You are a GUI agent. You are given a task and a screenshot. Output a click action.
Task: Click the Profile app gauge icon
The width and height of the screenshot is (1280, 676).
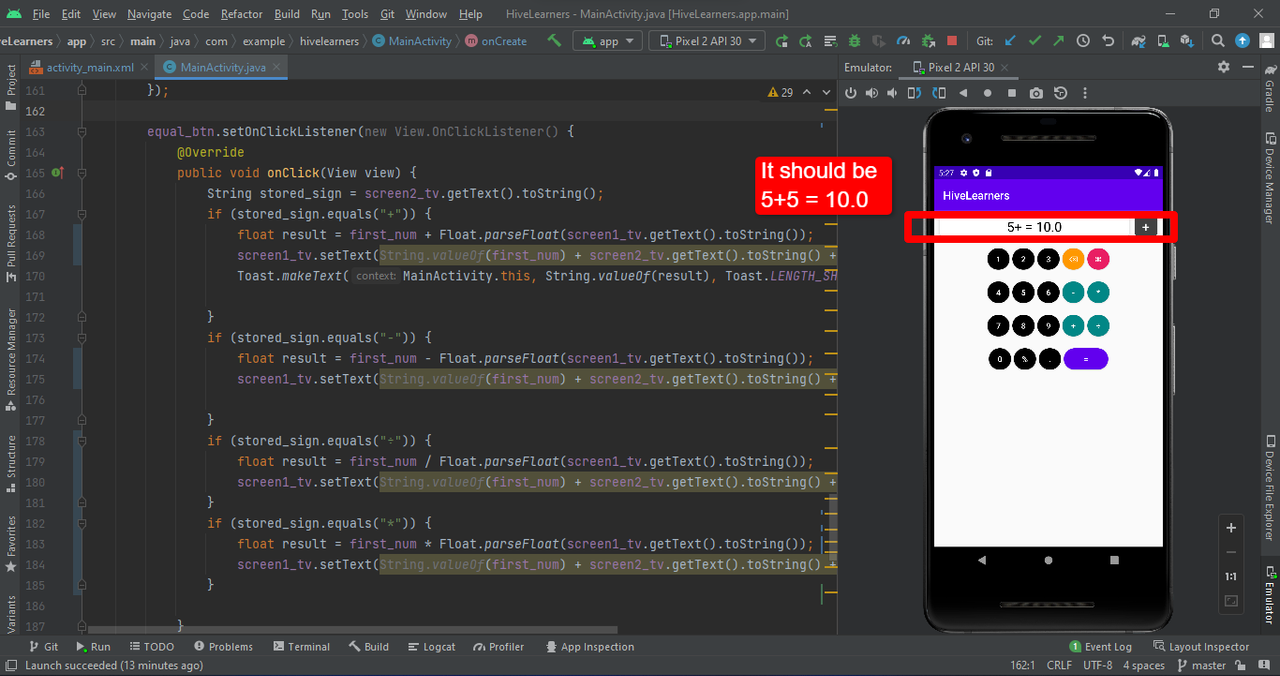tap(904, 41)
